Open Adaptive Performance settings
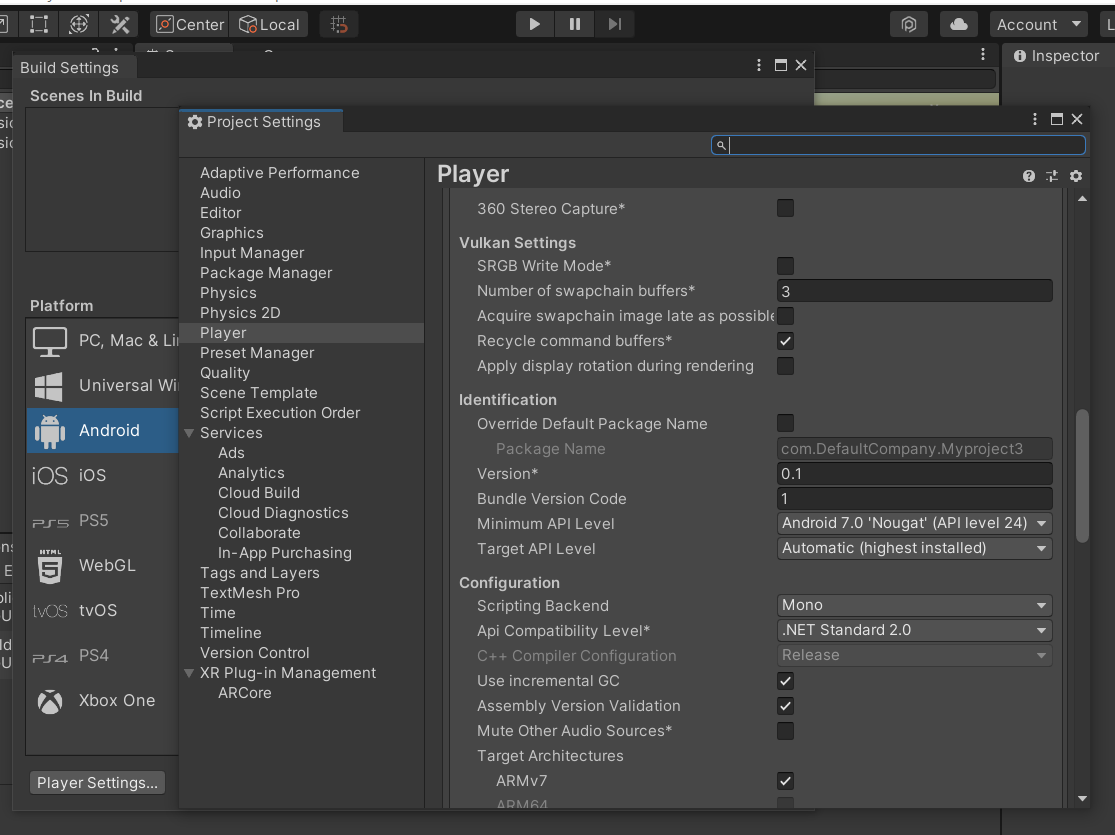This screenshot has width=1115, height=835. [x=279, y=173]
